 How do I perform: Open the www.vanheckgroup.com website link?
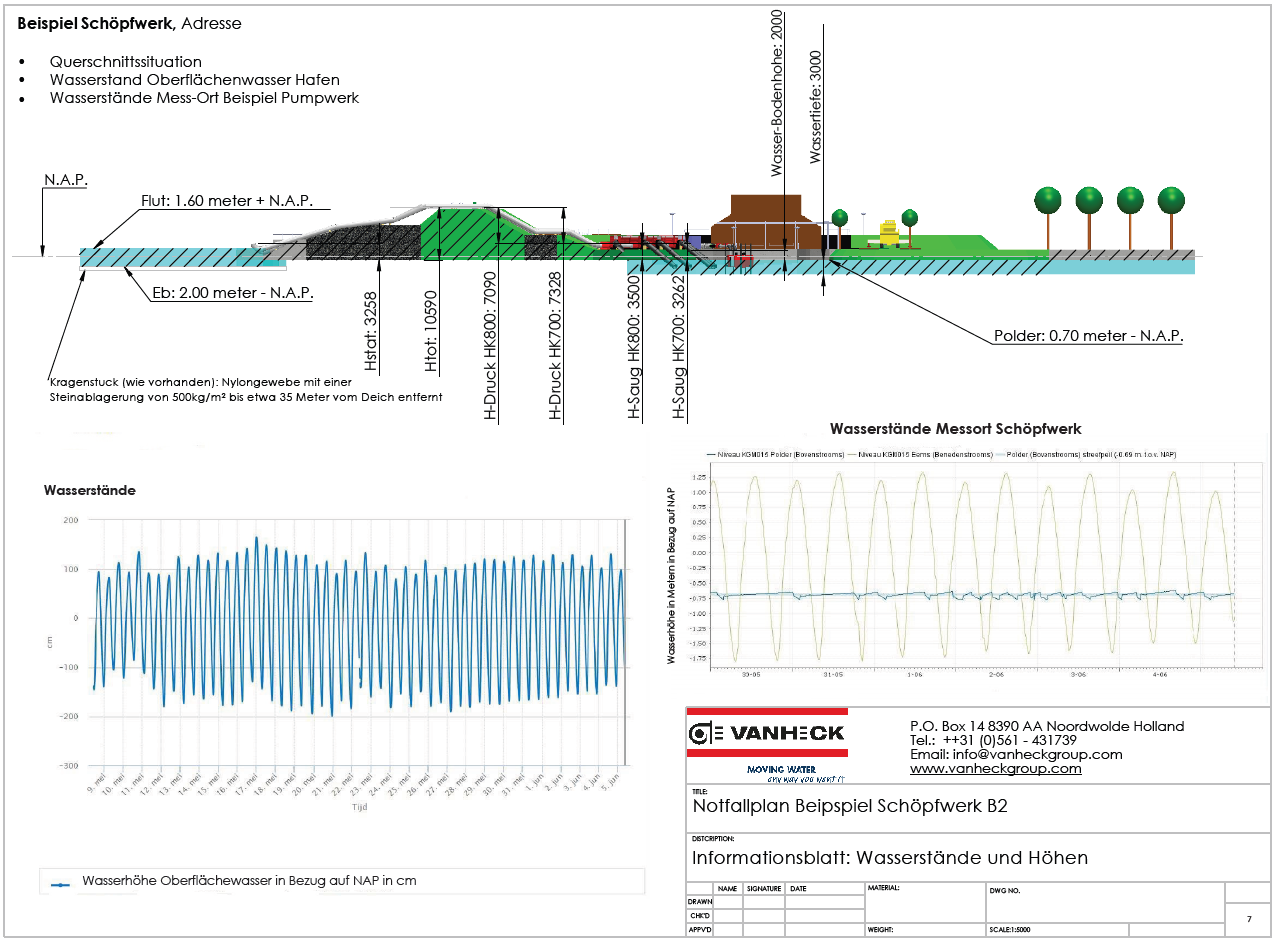pyautogui.click(x=995, y=769)
